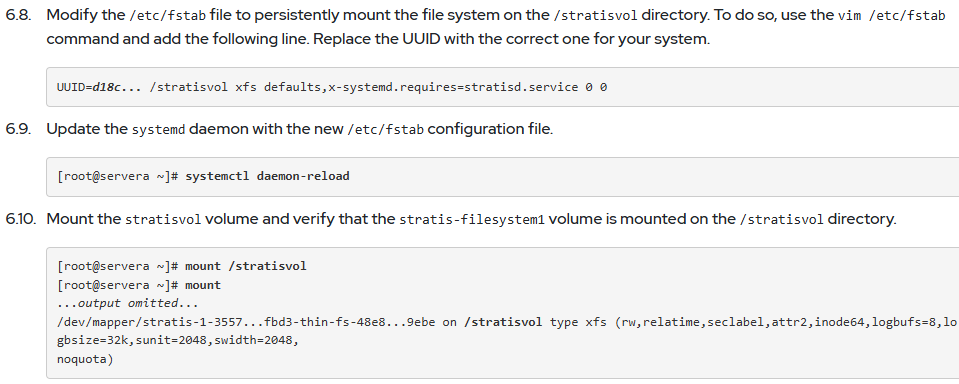Click the stratisvol inline code after 'Mount the'
Screen dimensions: 959x384
[163, 220]
